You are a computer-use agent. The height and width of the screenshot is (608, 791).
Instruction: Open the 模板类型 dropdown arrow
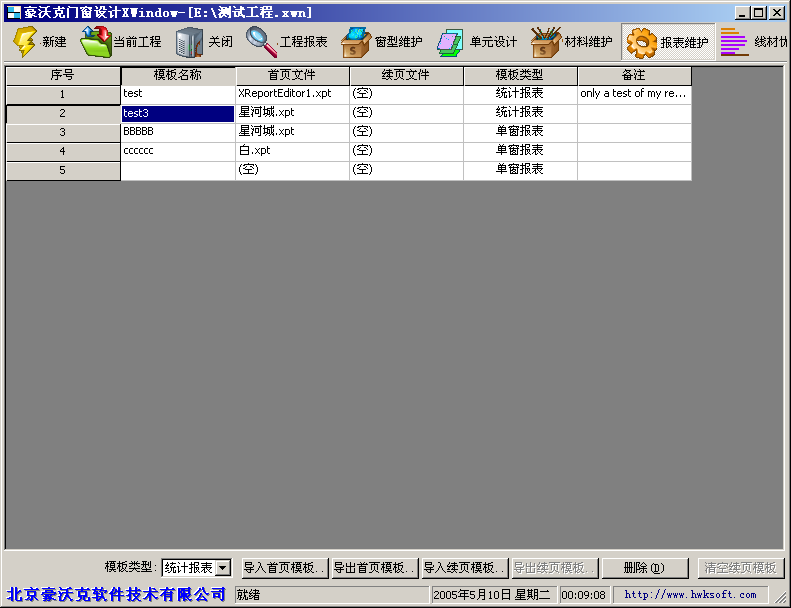click(x=222, y=568)
